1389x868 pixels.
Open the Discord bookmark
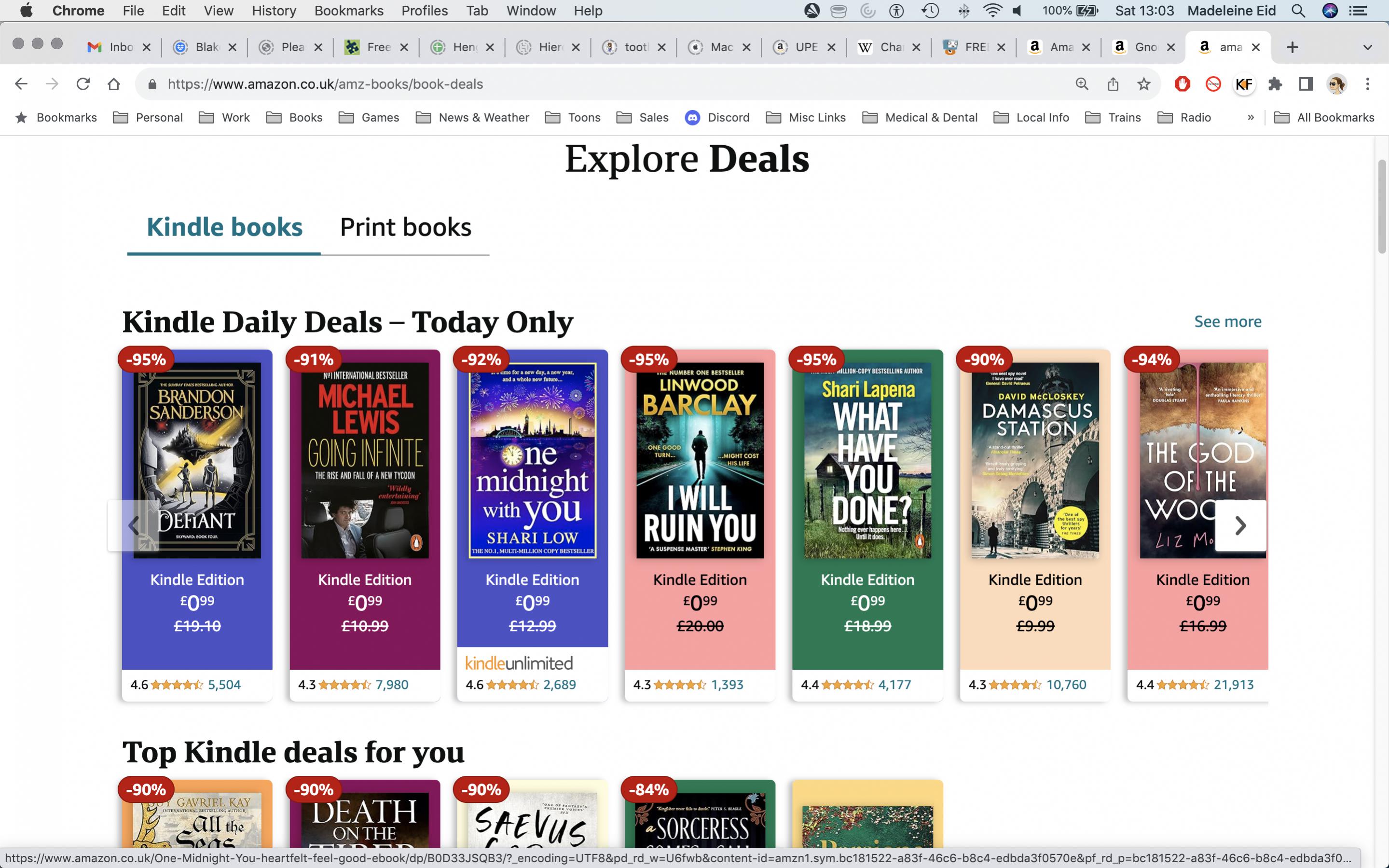point(717,117)
